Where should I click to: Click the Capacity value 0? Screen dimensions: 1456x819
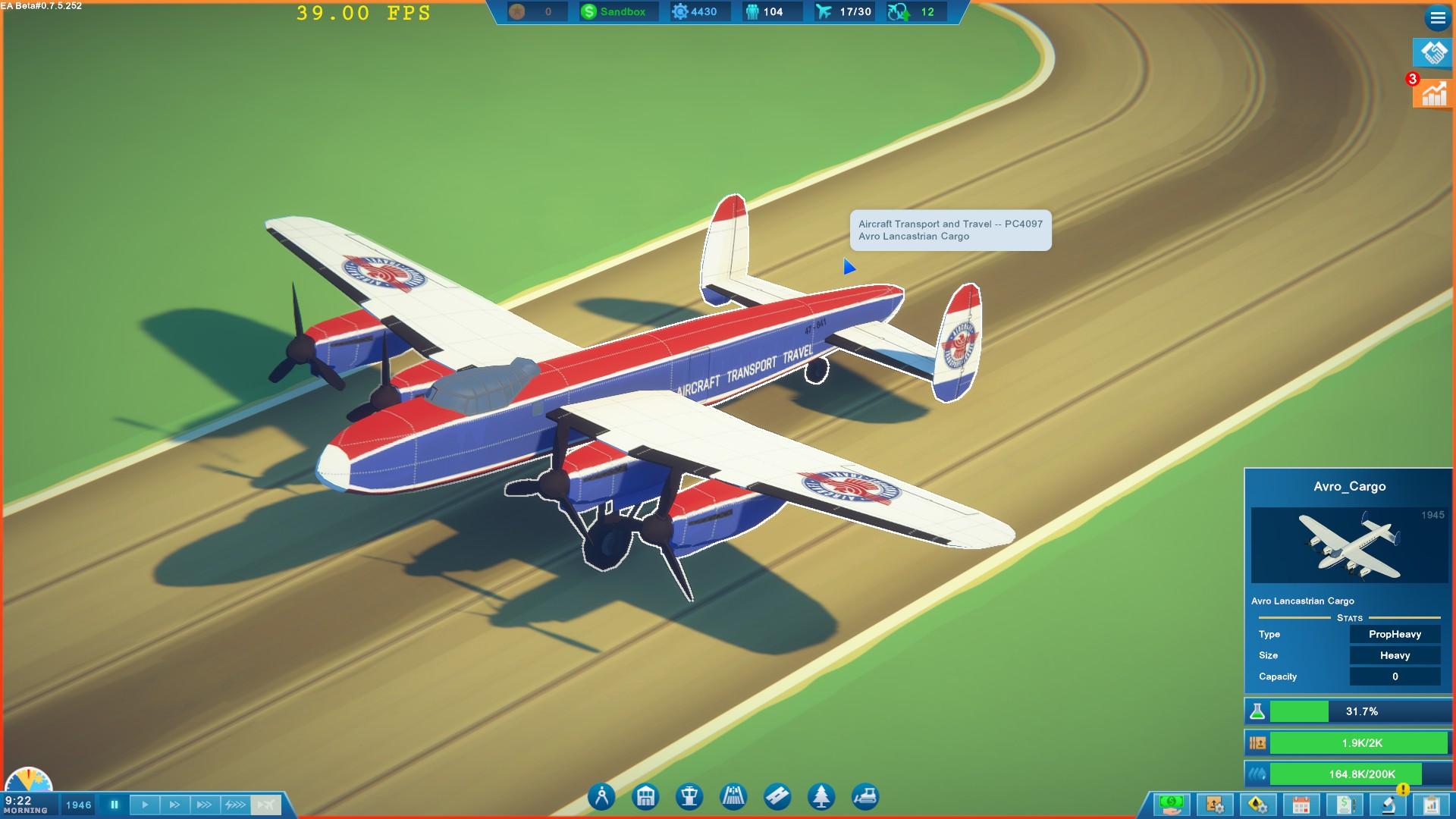[x=1395, y=676]
